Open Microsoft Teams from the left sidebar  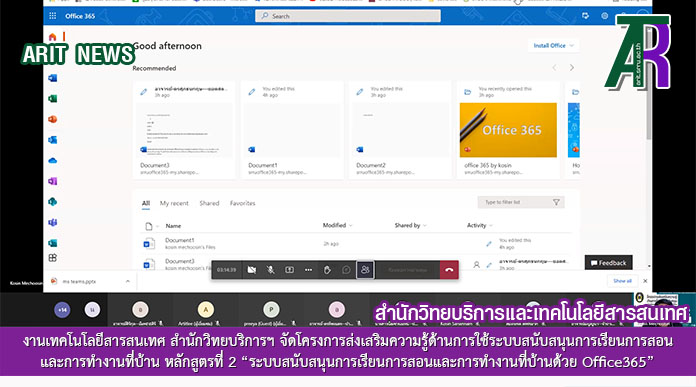point(52,222)
